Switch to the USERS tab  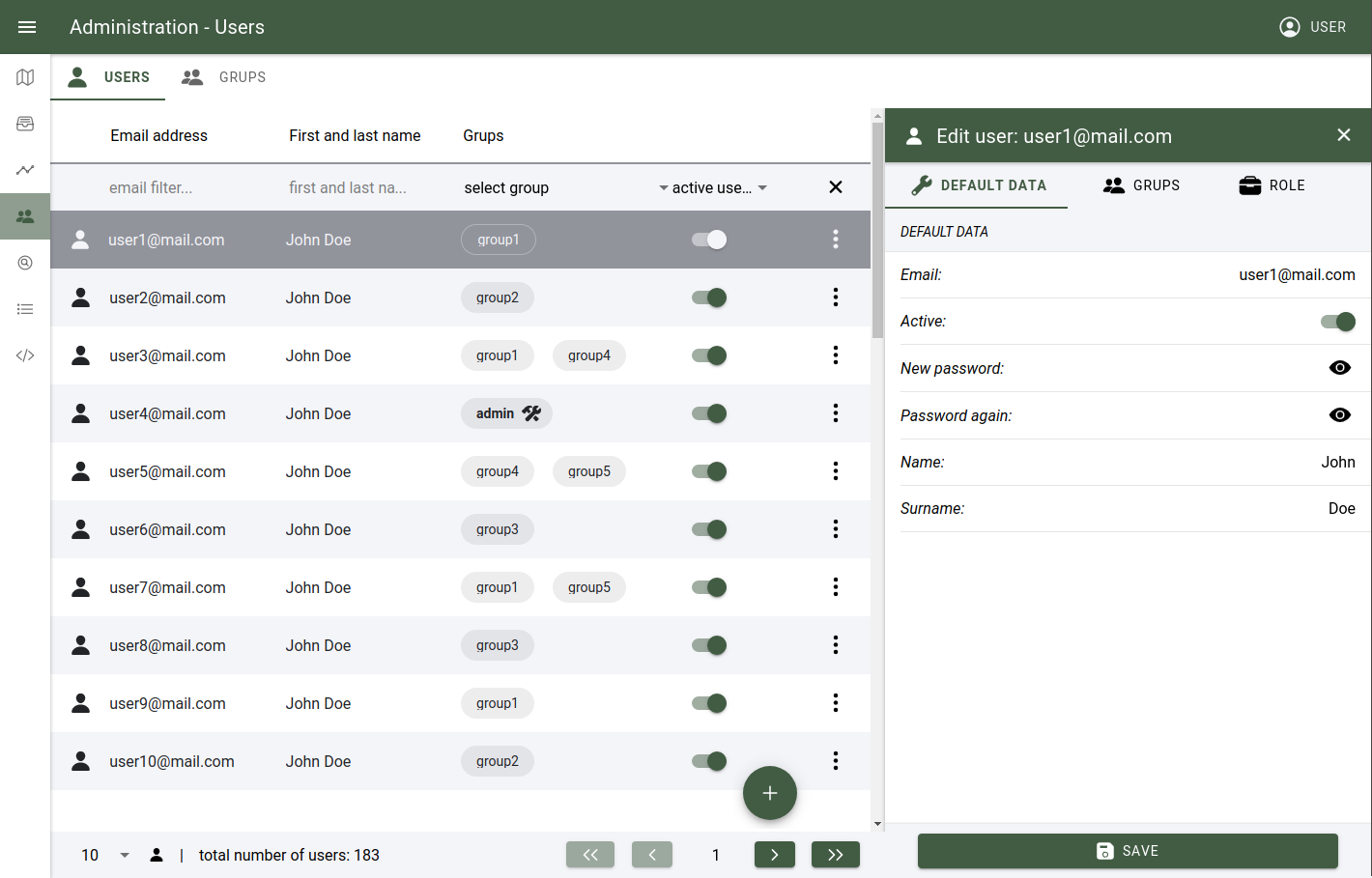pyautogui.click(x=108, y=77)
